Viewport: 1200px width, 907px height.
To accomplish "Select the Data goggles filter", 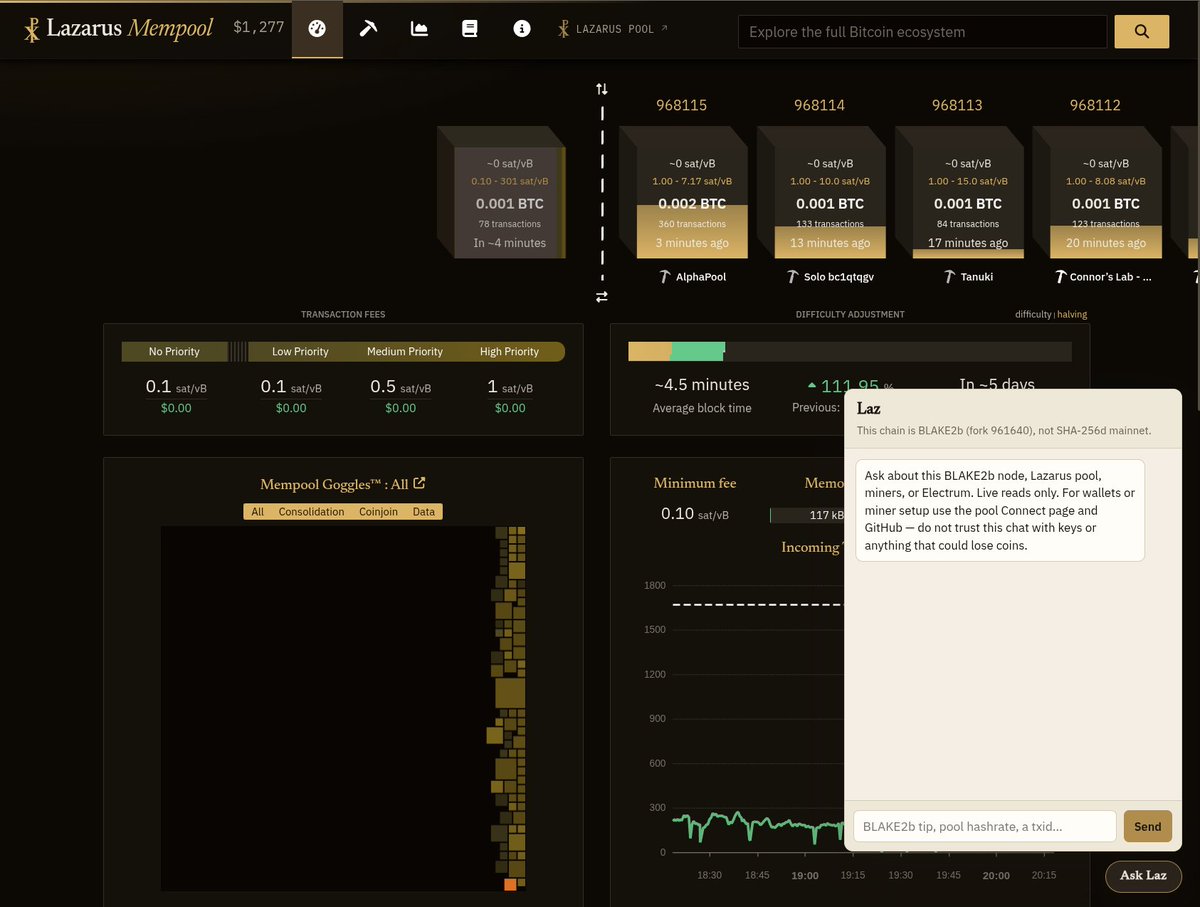I will pyautogui.click(x=424, y=511).
